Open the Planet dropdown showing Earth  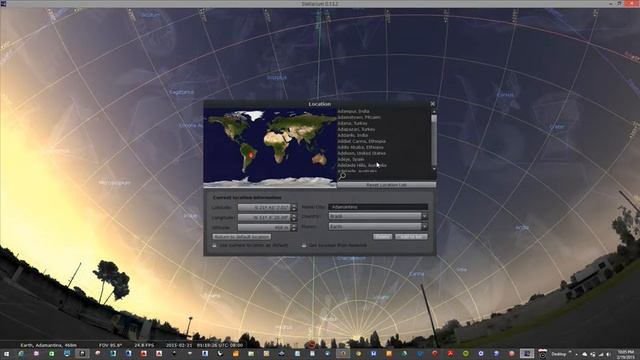coord(378,226)
